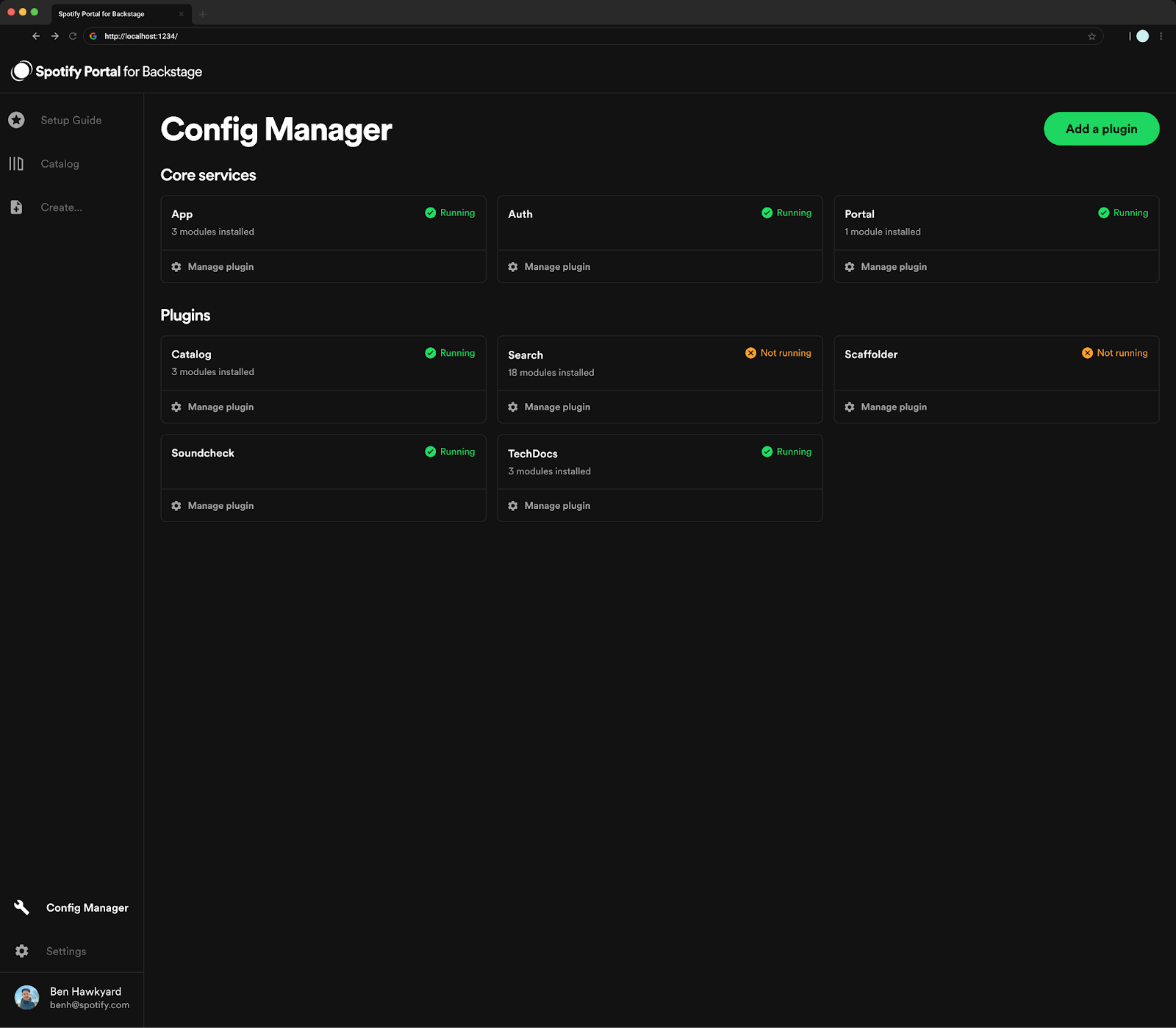1176x1028 pixels.
Task: Click the Spotify Portal logo circle
Action: point(21,71)
